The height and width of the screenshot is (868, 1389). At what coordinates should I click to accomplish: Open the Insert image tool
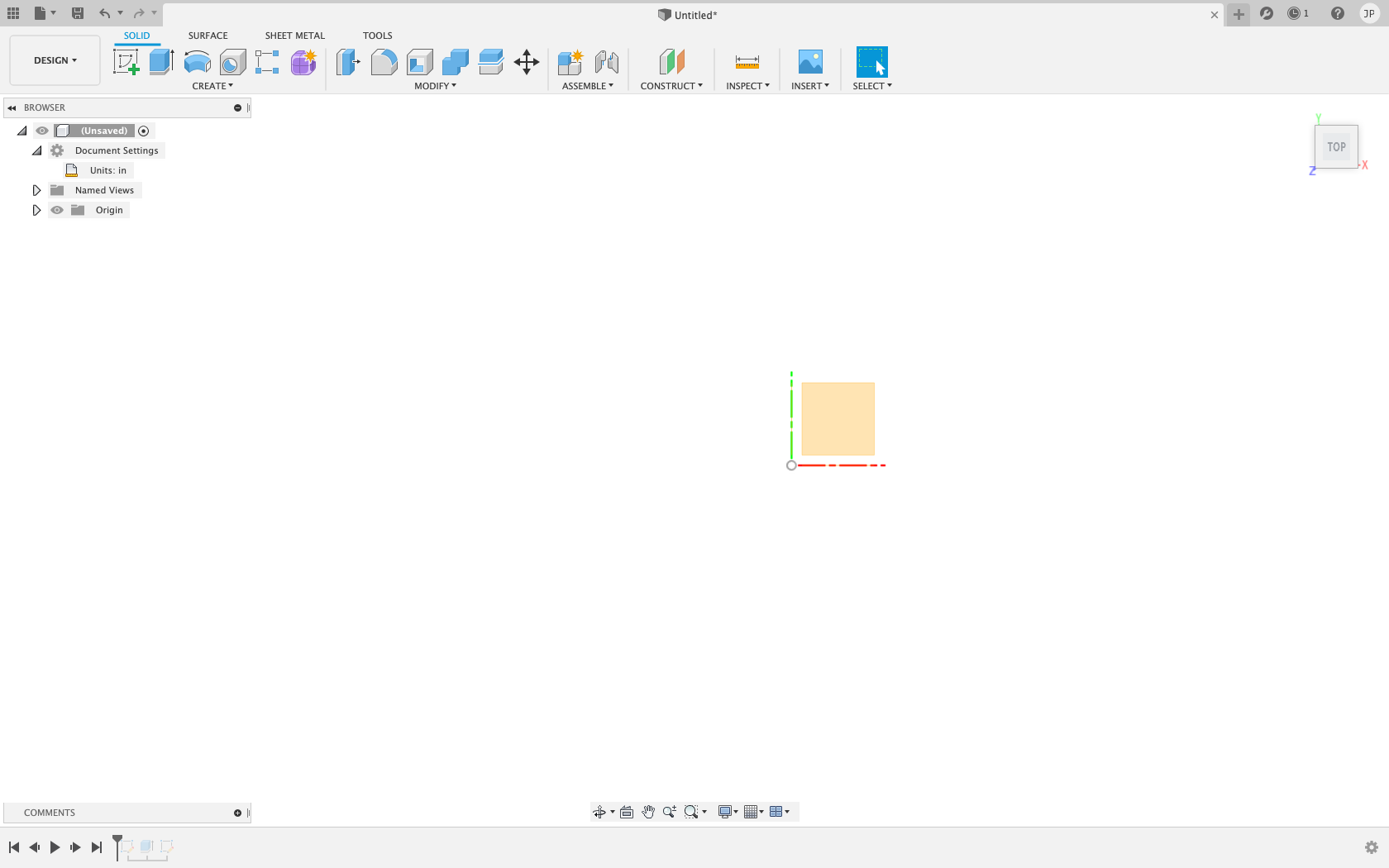click(x=810, y=62)
